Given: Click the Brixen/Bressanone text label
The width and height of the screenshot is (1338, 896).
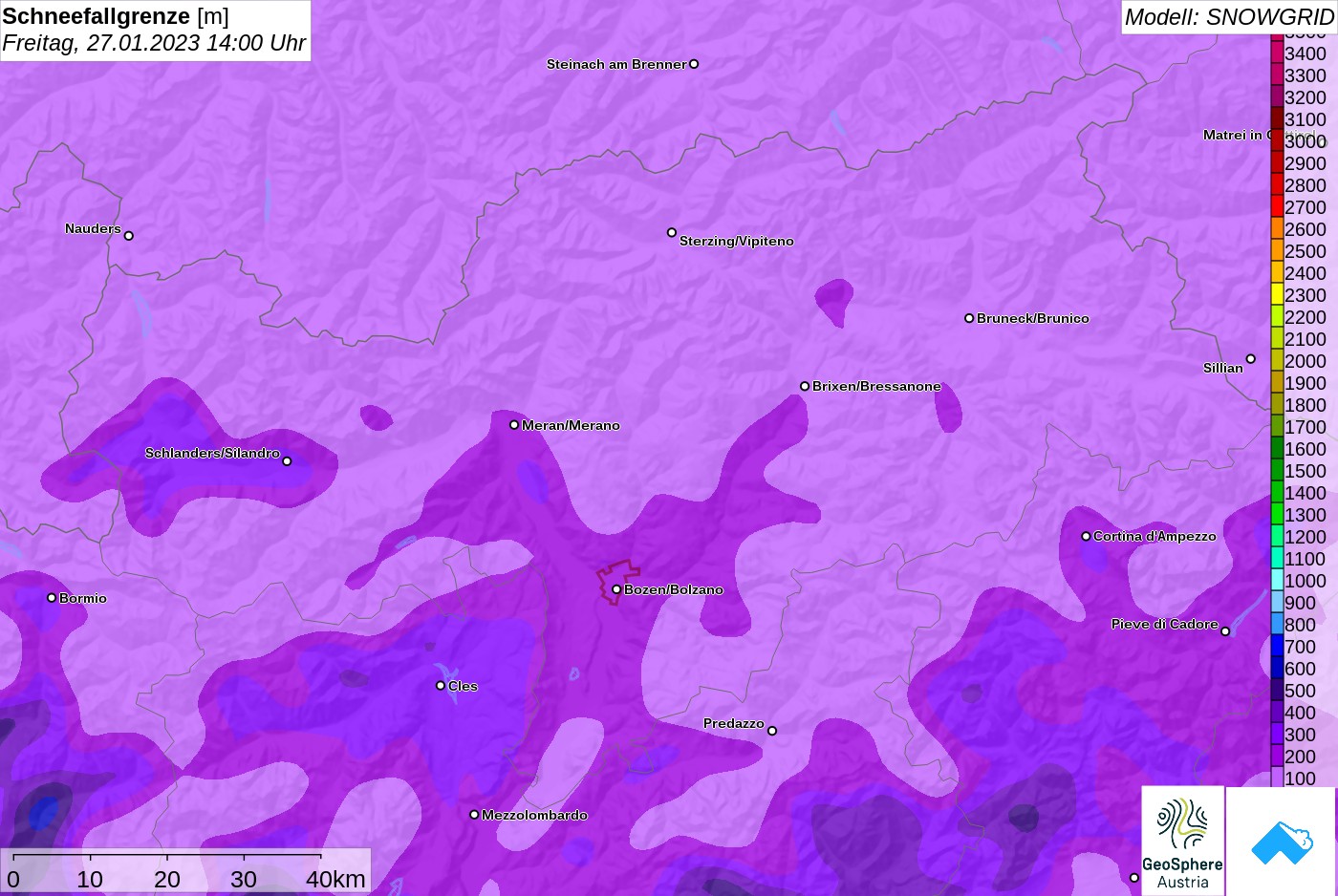Looking at the screenshot, I should click(876, 386).
